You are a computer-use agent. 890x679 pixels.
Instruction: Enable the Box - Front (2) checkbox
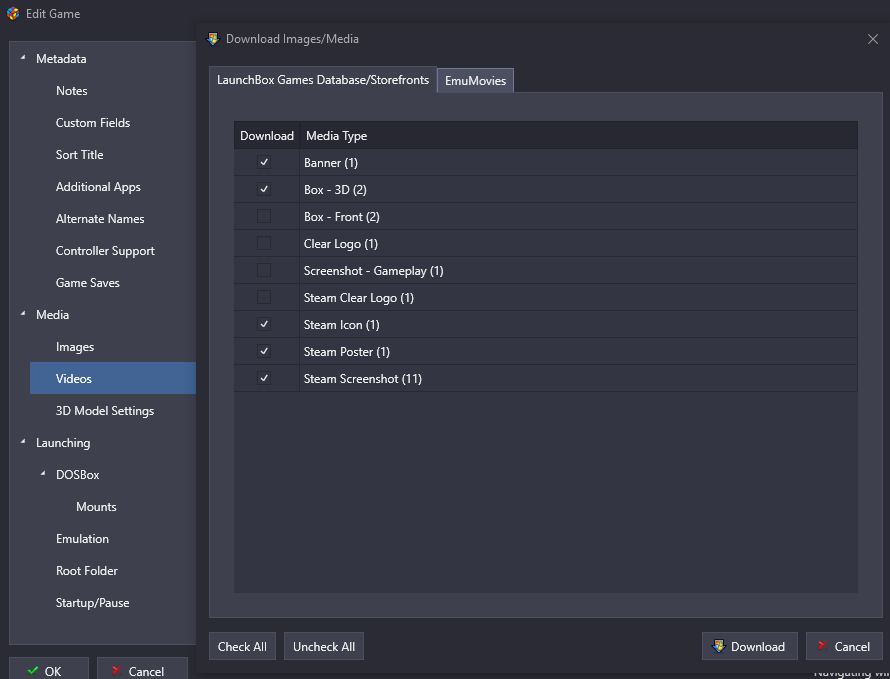click(264, 217)
